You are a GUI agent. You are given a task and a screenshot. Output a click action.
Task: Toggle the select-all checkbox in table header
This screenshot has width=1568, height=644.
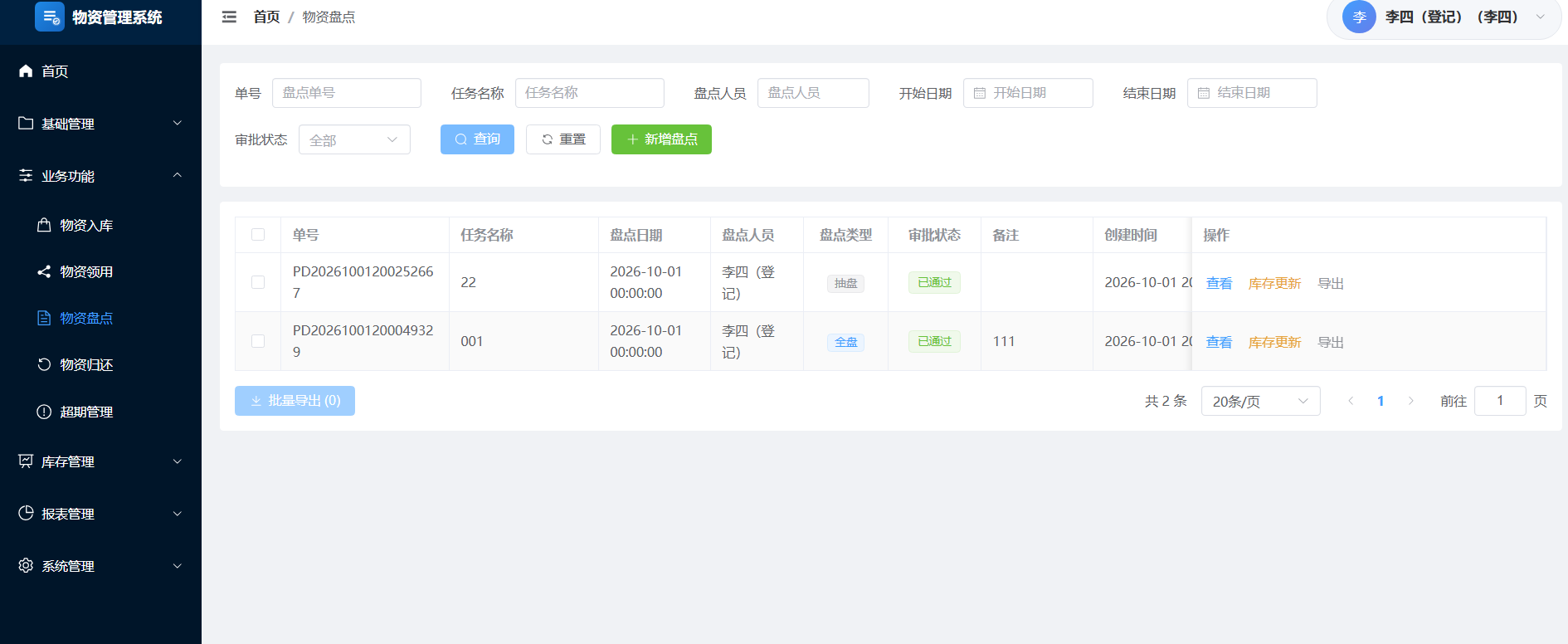tap(258, 235)
